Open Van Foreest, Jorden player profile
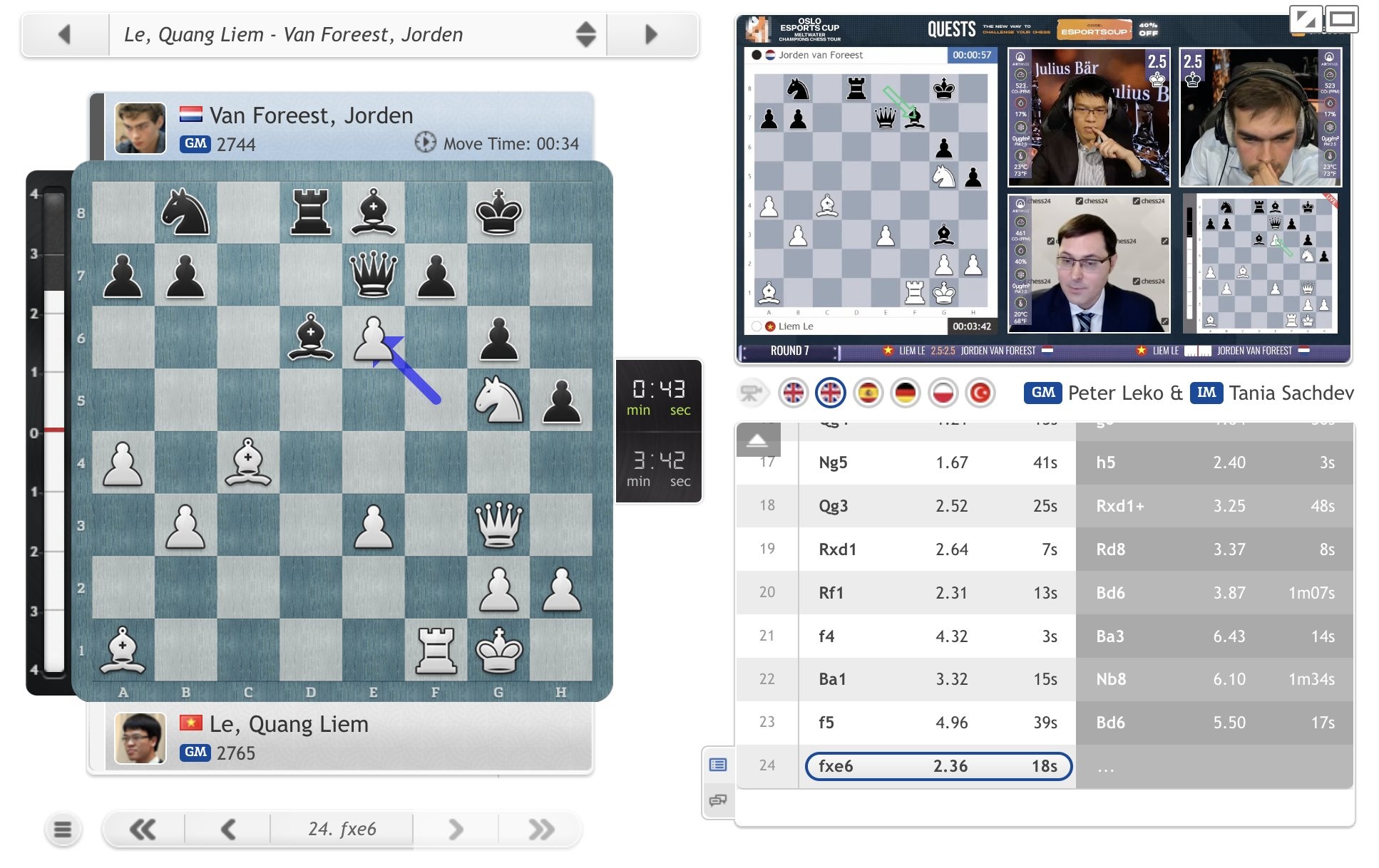This screenshot has height=868, width=1379. 311,115
